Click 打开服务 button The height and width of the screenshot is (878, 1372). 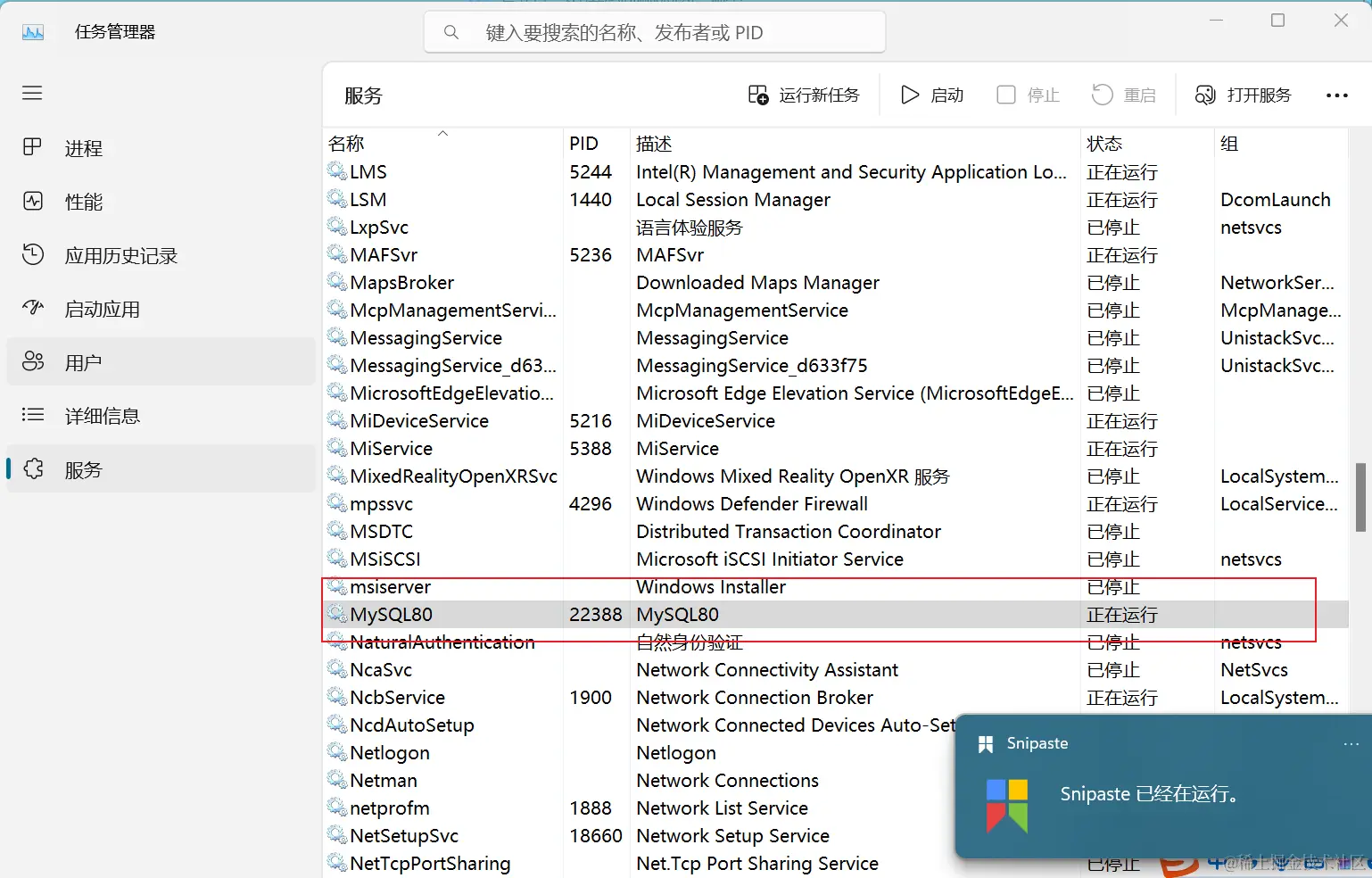(x=1243, y=95)
